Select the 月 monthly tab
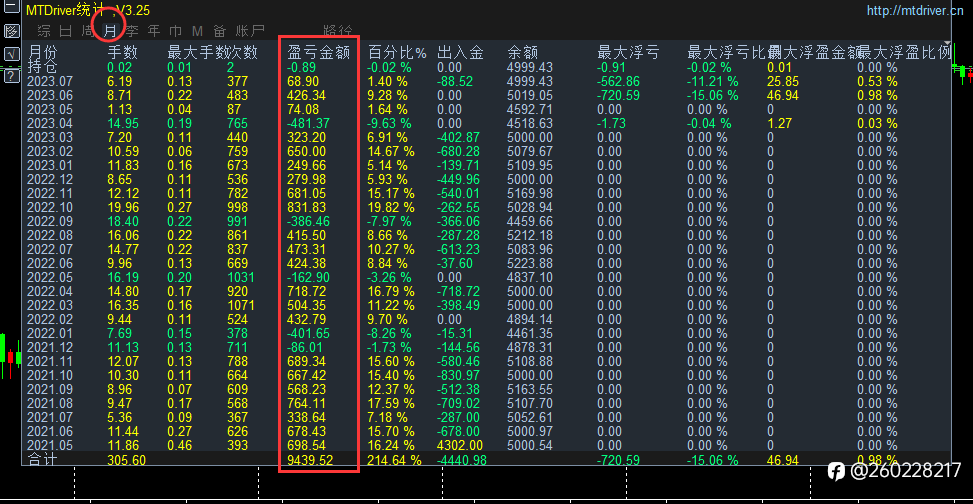The width and height of the screenshot is (973, 504). pyautogui.click(x=110, y=30)
